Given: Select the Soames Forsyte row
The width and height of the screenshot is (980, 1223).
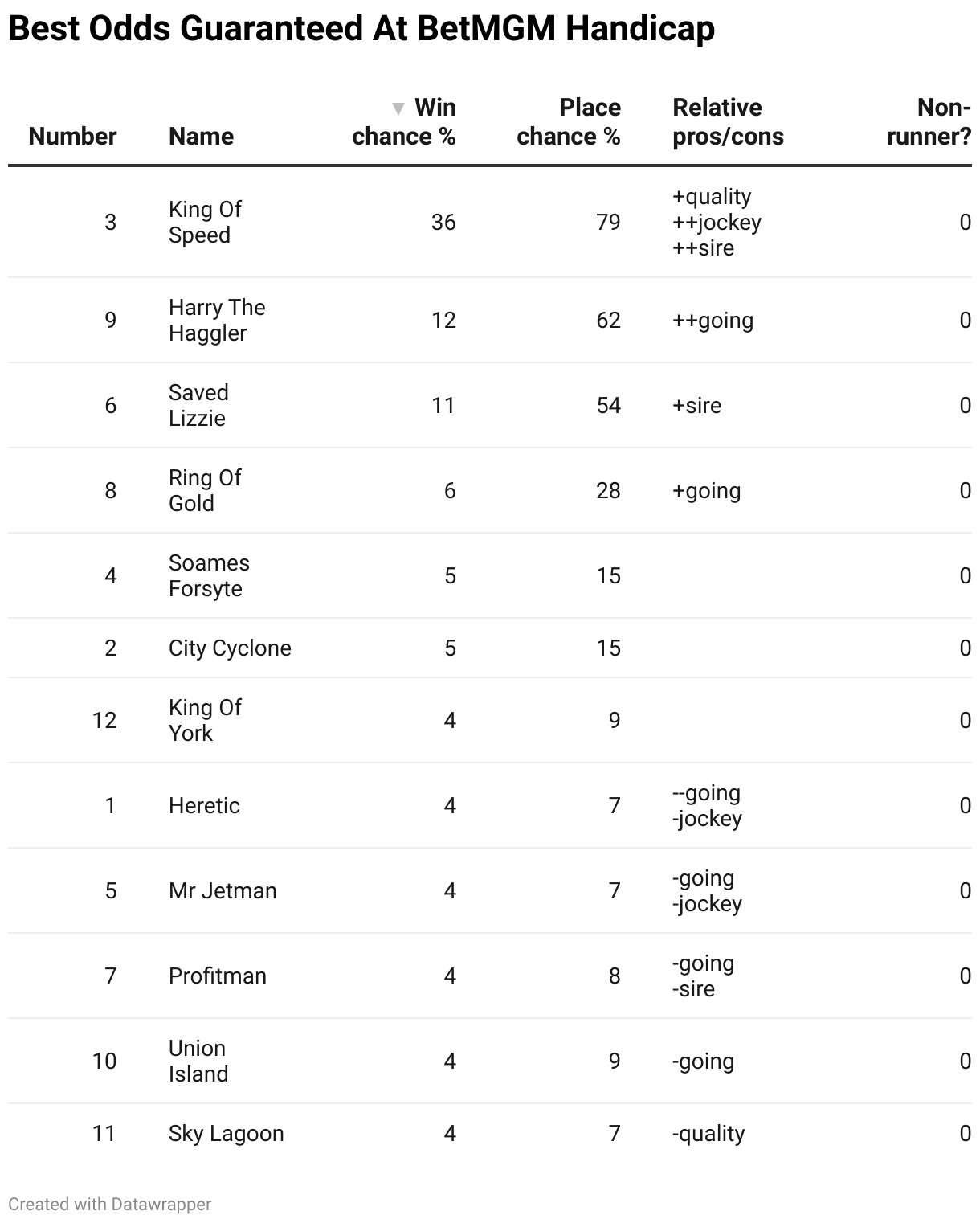Looking at the screenshot, I should click(x=490, y=575).
